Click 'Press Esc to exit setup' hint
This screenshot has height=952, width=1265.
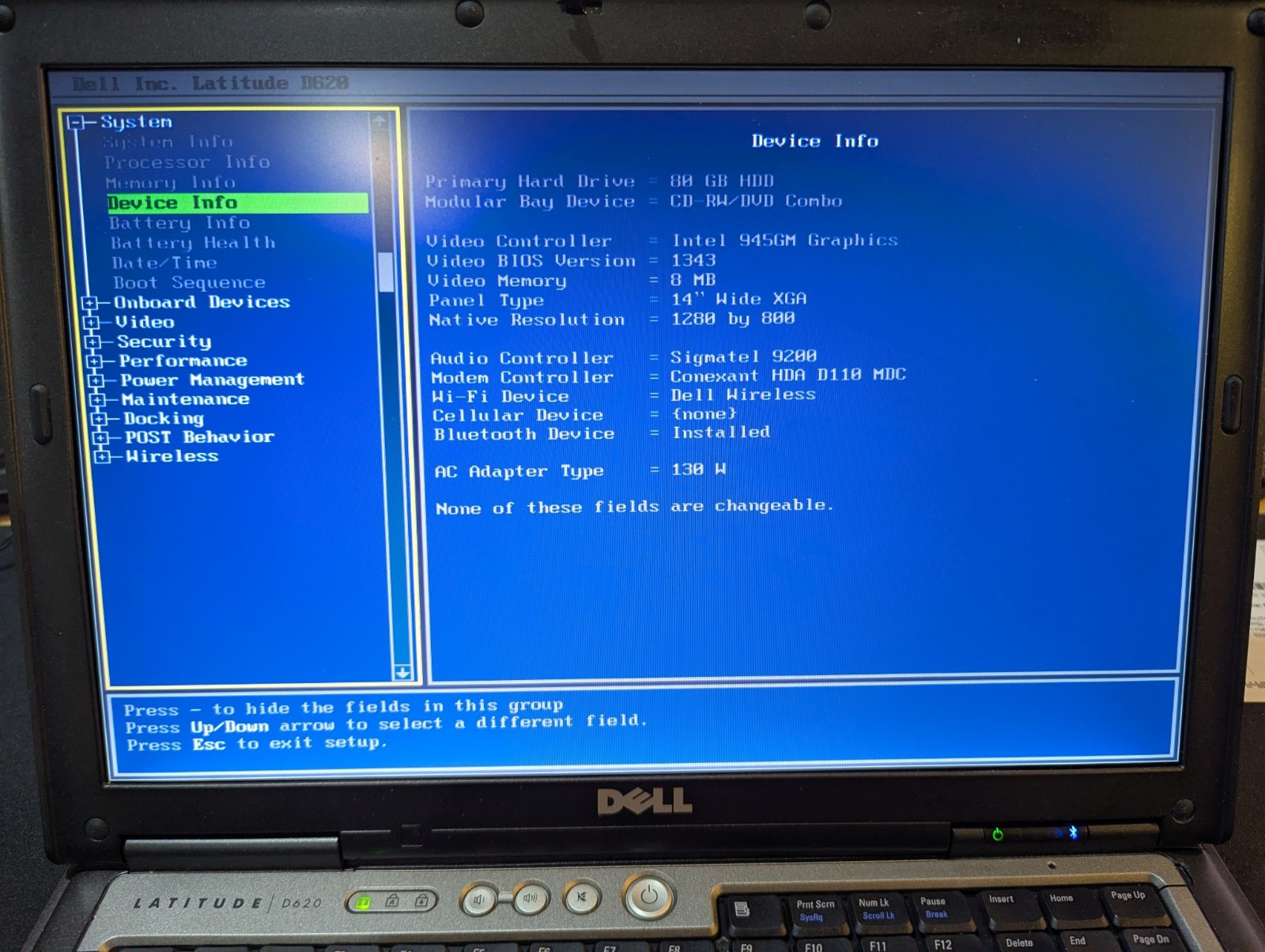click(257, 744)
